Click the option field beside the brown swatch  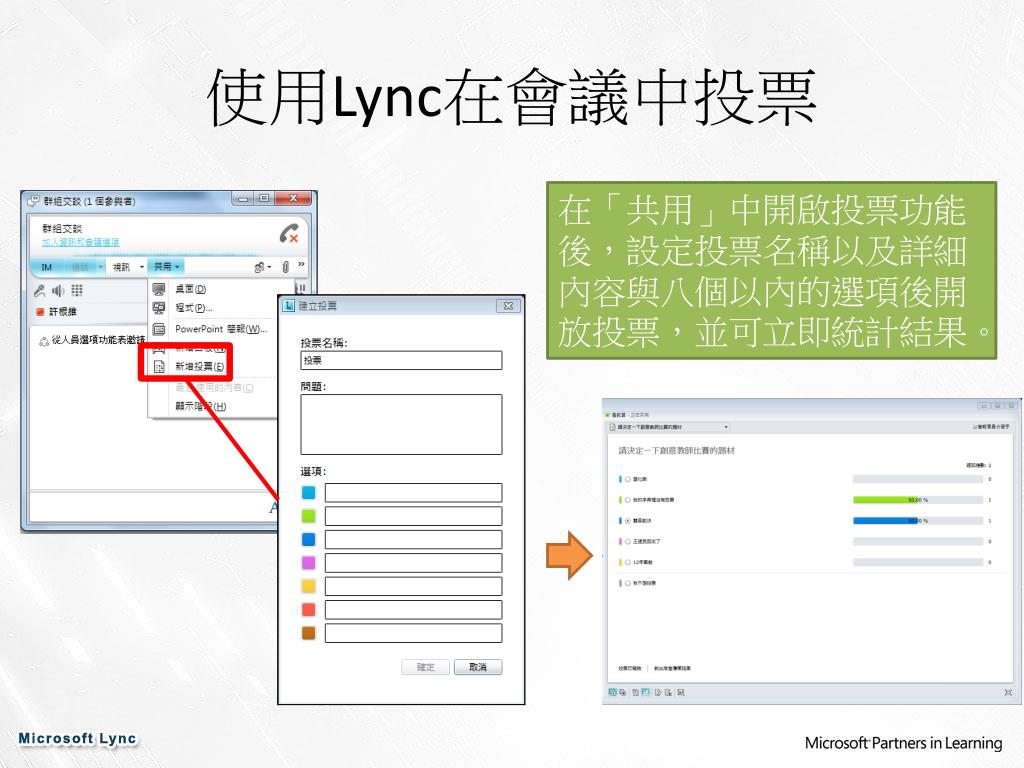pos(413,633)
